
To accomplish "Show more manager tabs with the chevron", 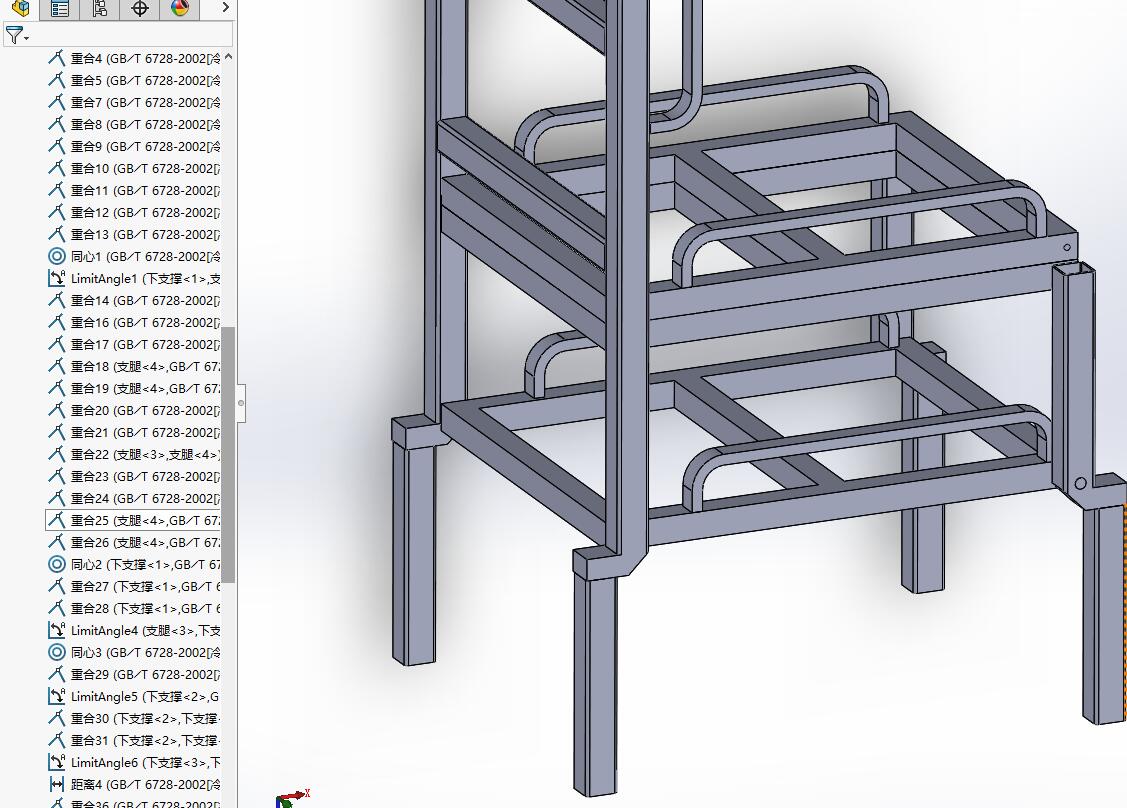I will (225, 8).
